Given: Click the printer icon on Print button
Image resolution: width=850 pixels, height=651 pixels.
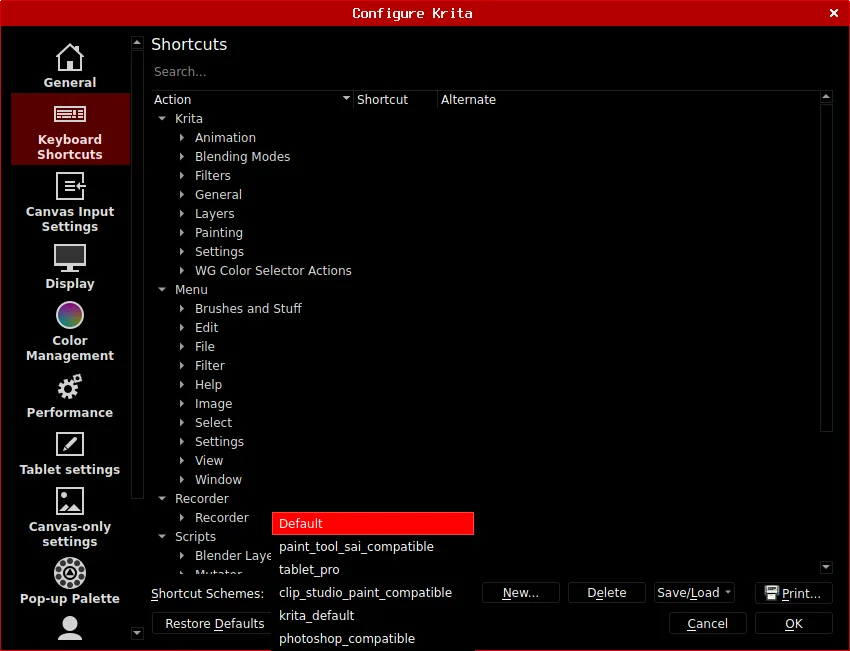Looking at the screenshot, I should [x=771, y=593].
